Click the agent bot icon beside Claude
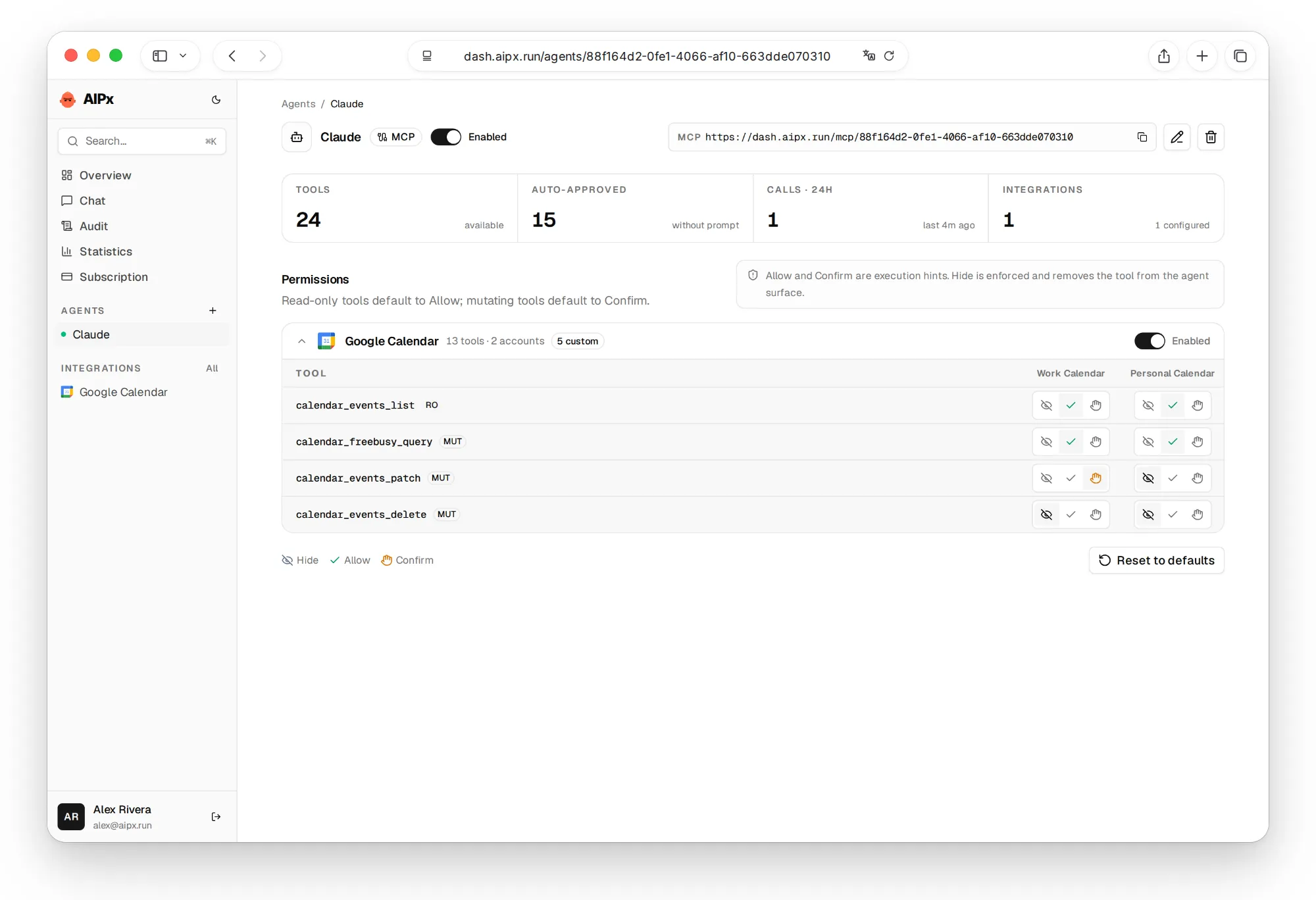Viewport: 1316px width, 900px height. [297, 137]
